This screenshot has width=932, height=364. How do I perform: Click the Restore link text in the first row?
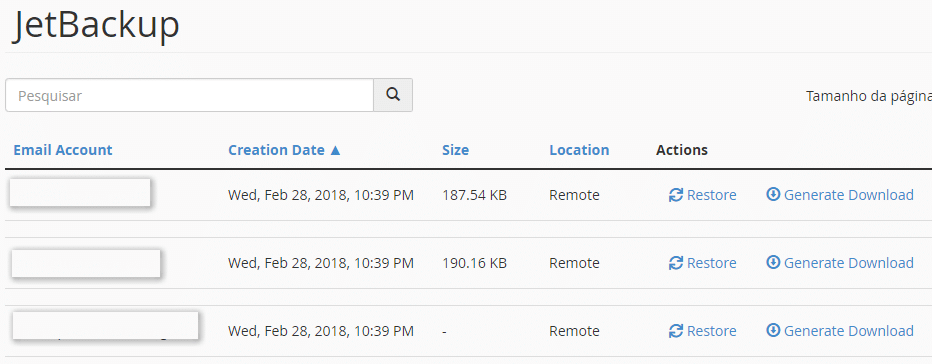(711, 195)
